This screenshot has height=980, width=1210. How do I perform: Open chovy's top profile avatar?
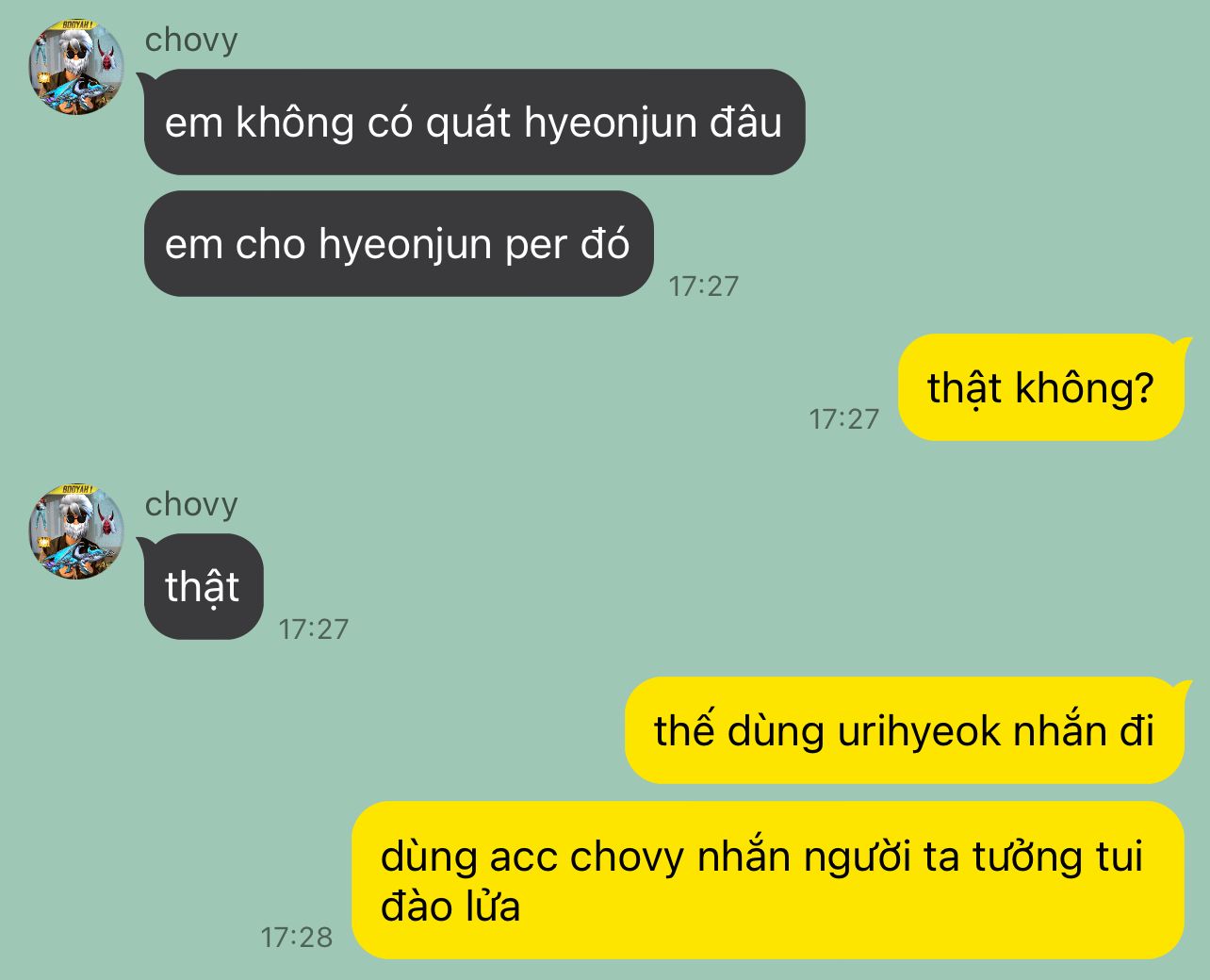[76, 68]
